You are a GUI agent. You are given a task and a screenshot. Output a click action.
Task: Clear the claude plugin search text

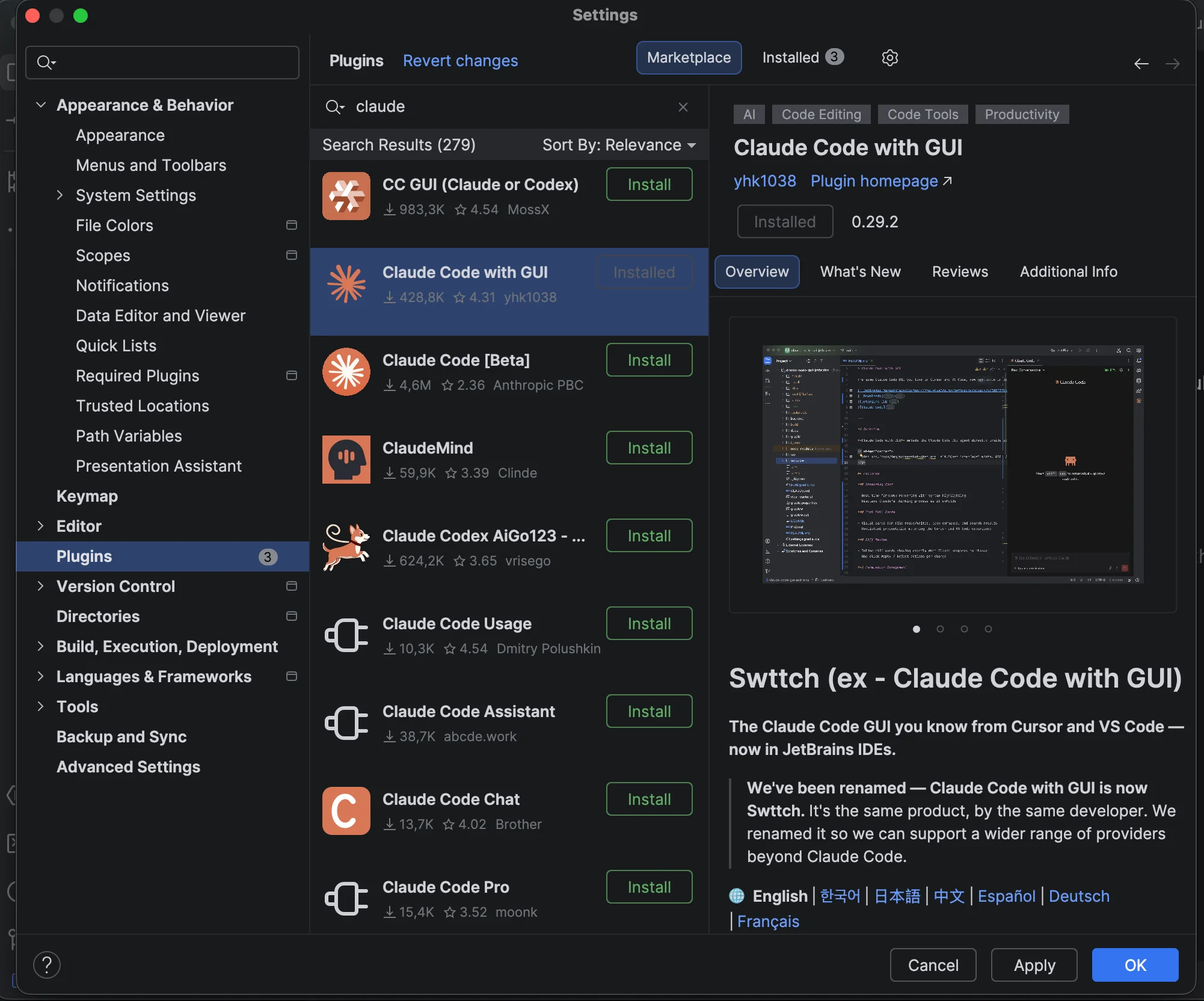coord(683,107)
